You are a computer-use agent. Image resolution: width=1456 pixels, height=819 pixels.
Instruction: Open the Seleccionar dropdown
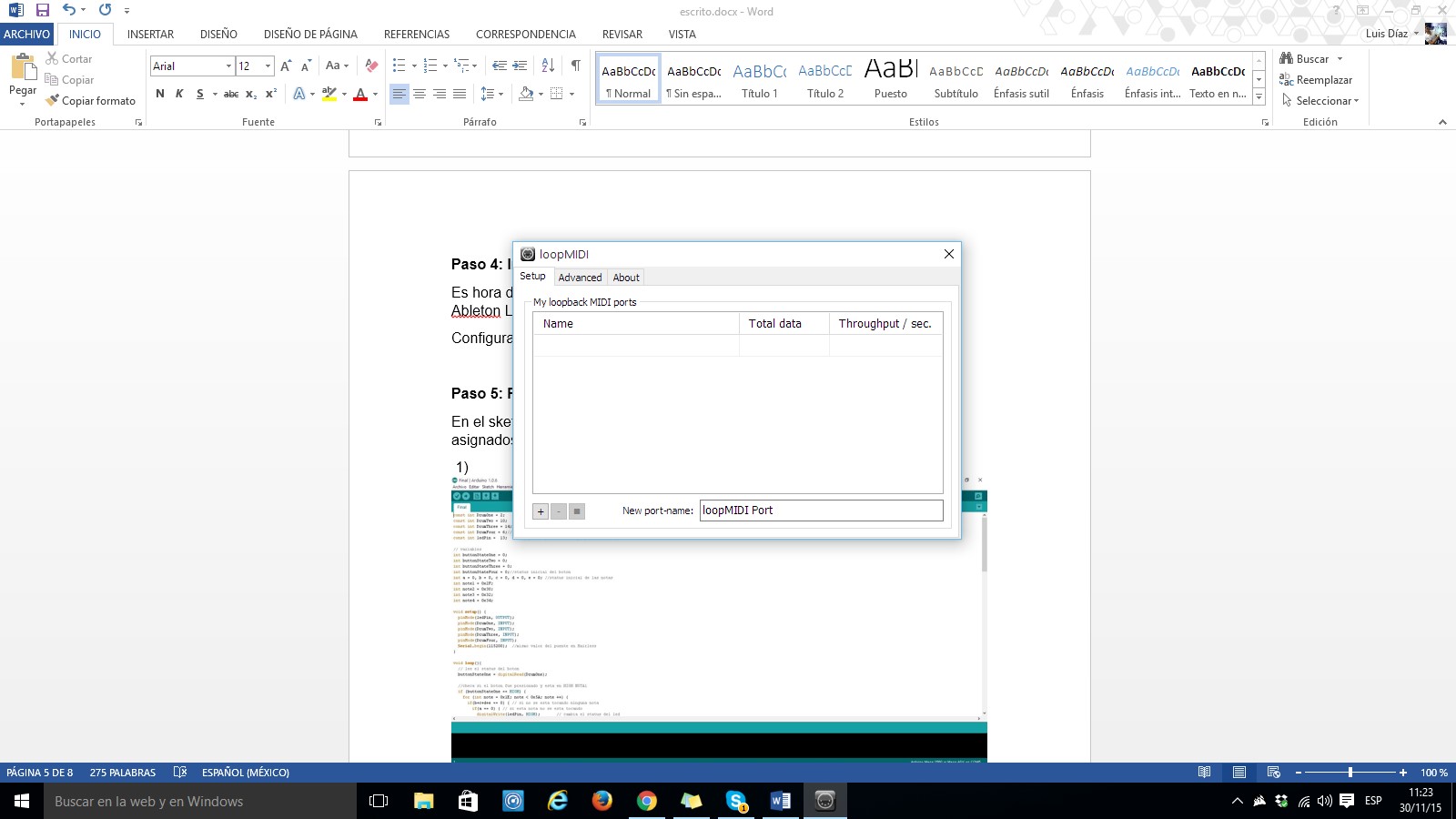click(1320, 100)
